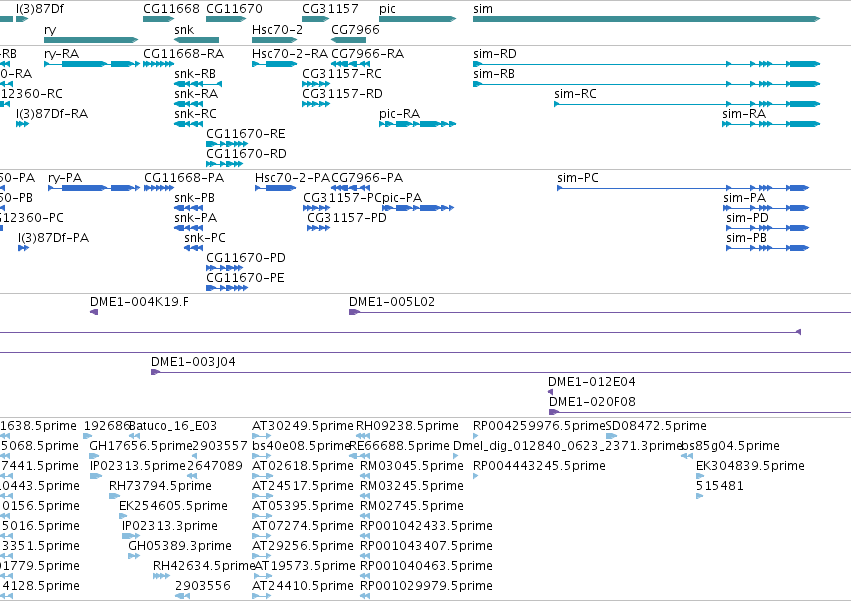This screenshot has height=601, width=851.
Task: Click the pic gene label
Action: point(388,9)
